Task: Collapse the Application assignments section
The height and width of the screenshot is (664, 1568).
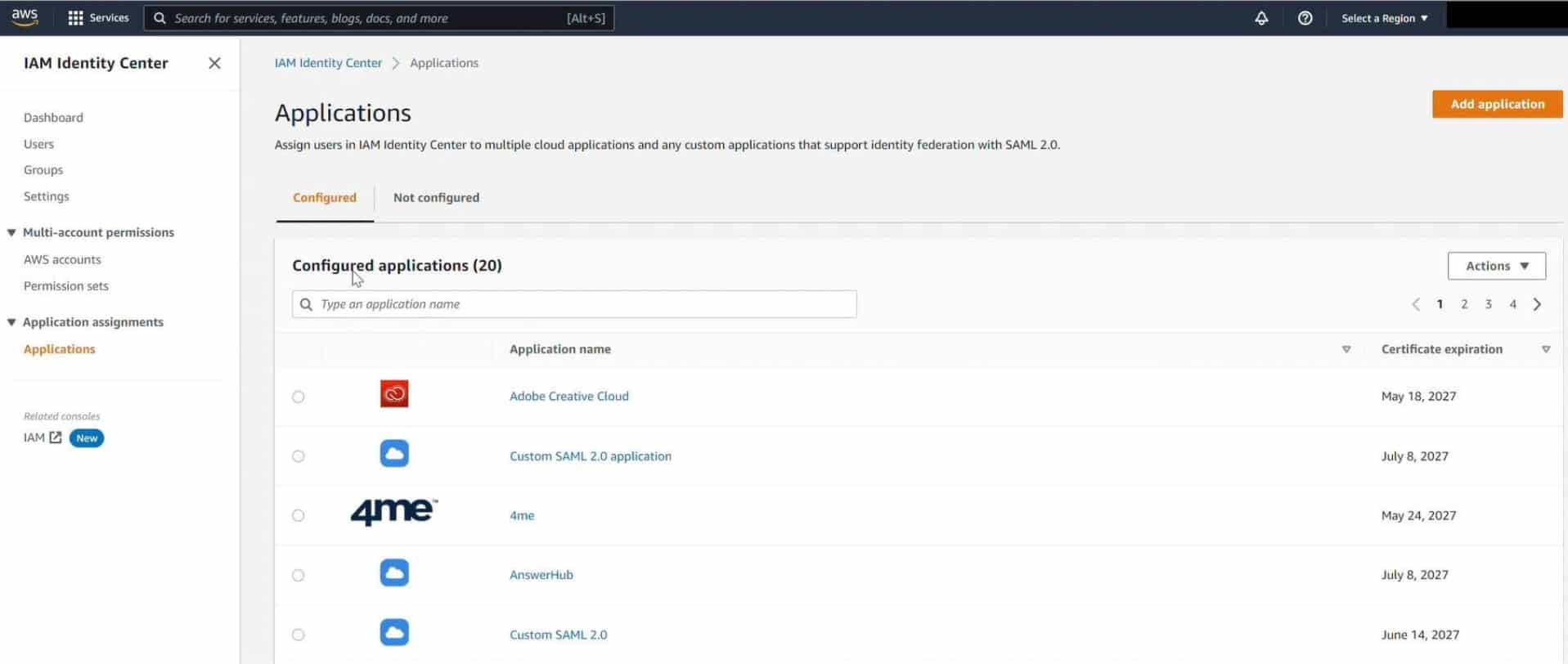Action: pyautogui.click(x=11, y=322)
